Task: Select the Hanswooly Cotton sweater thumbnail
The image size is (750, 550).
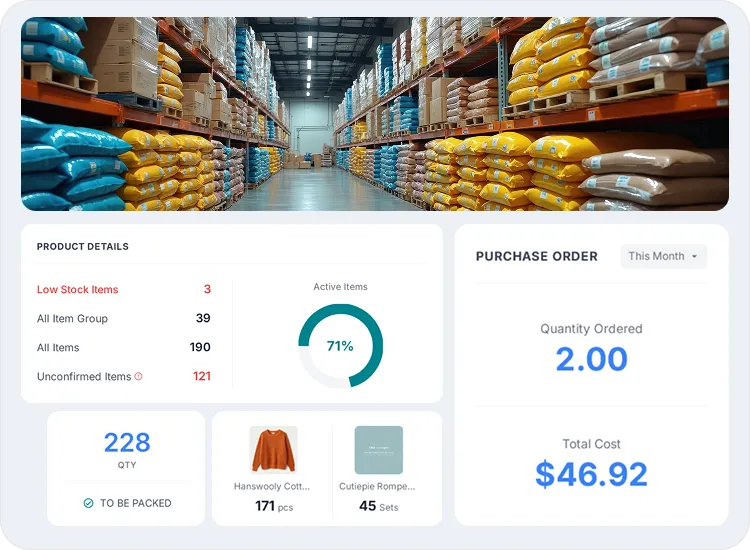Action: [273, 450]
